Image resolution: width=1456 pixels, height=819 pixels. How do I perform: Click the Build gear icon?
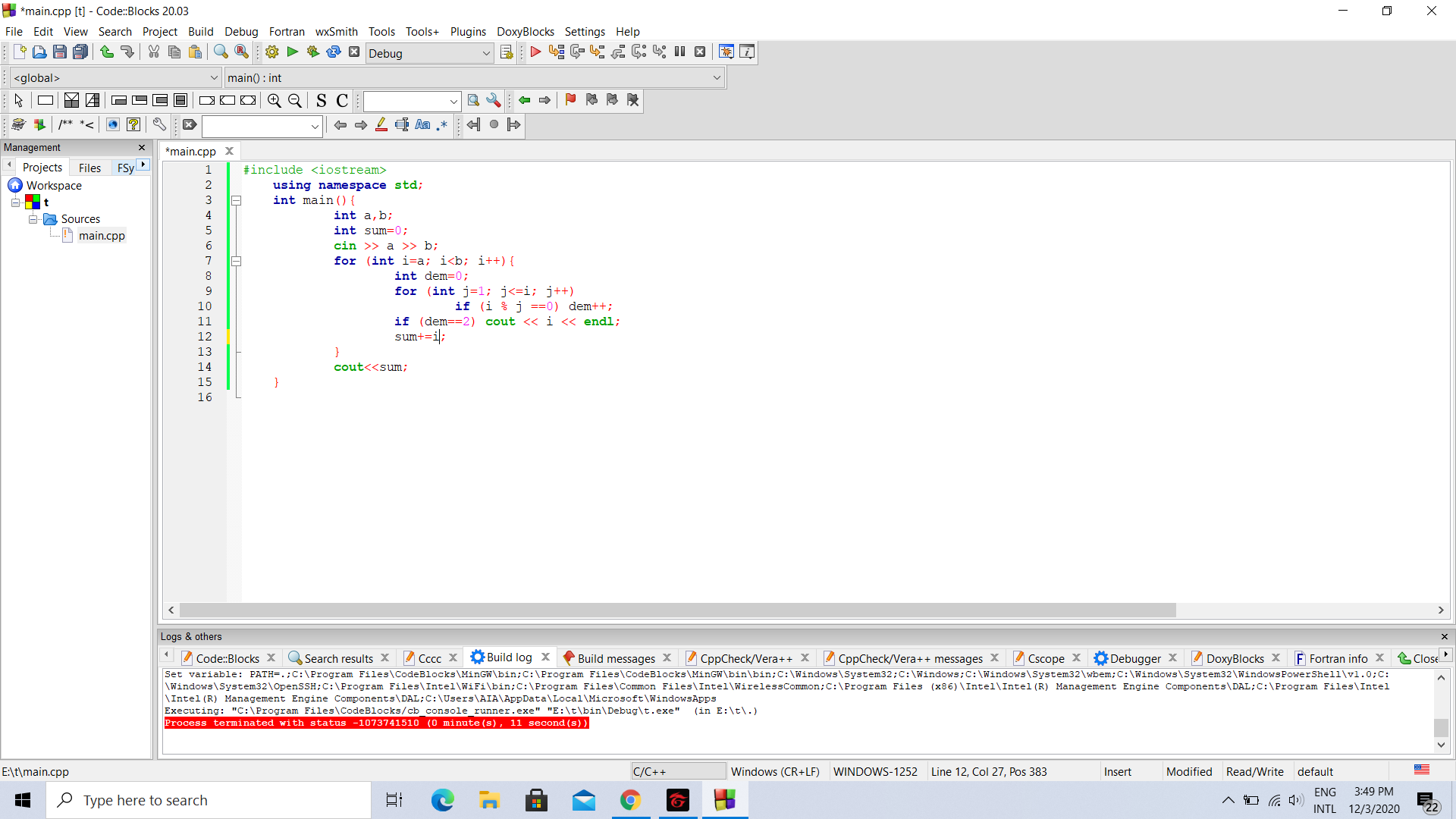pyautogui.click(x=271, y=52)
